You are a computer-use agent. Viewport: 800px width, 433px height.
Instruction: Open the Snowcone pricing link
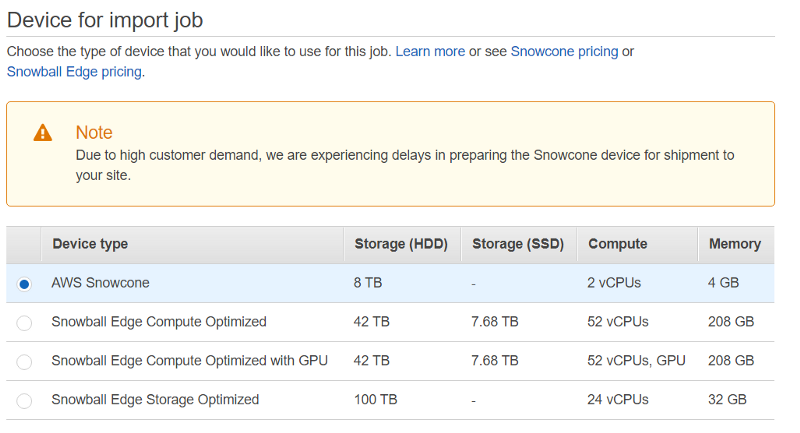[x=564, y=52]
